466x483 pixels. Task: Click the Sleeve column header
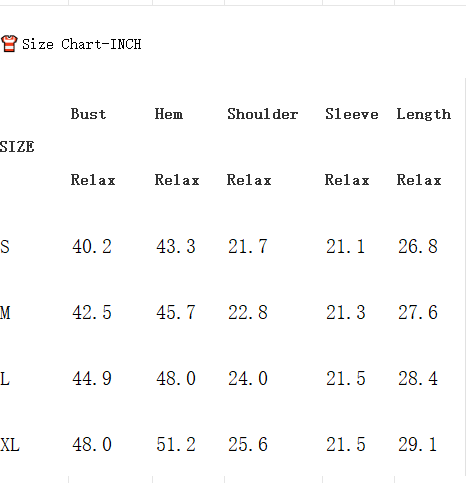pyautogui.click(x=352, y=114)
